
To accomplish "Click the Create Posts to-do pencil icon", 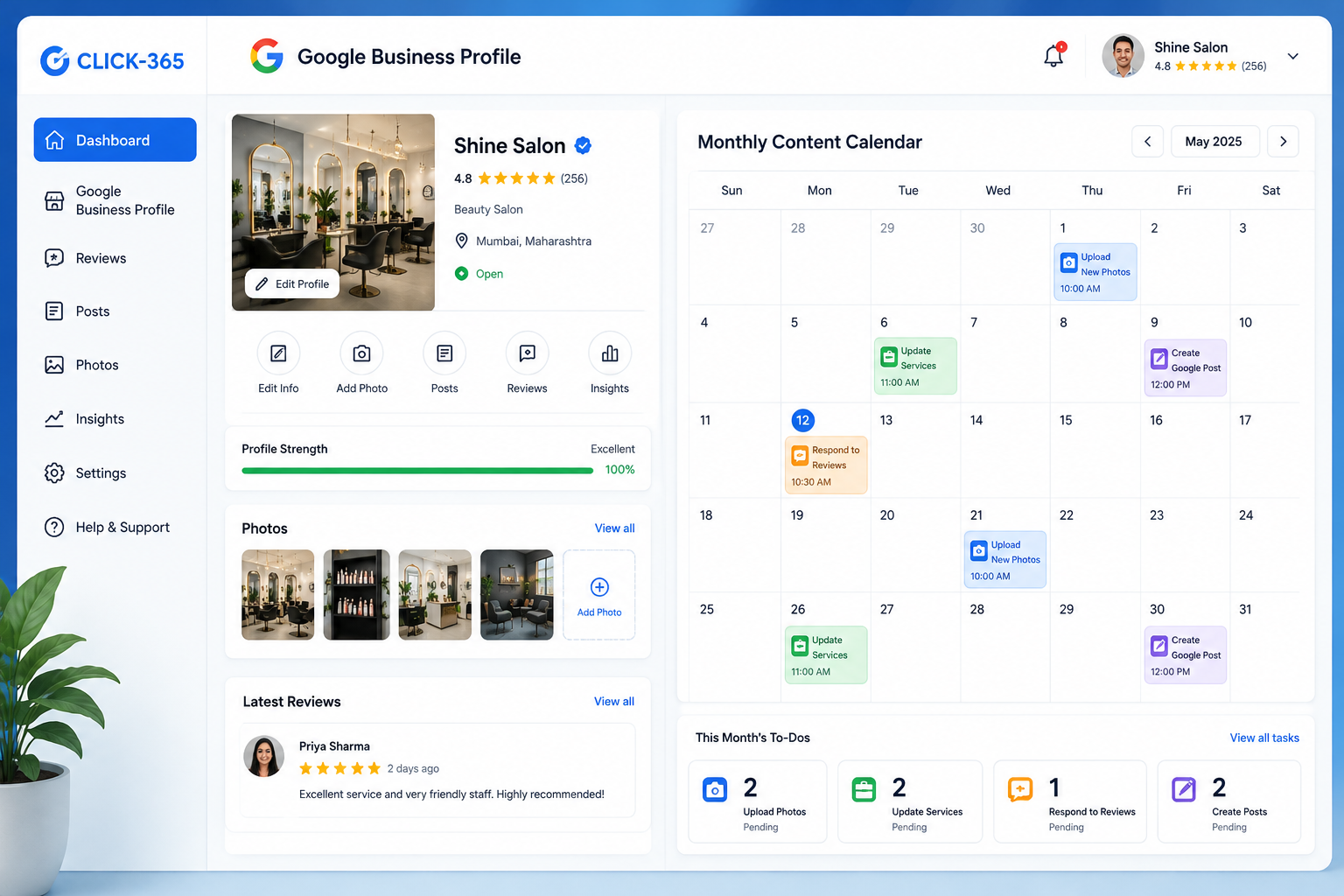I will coord(1184,789).
